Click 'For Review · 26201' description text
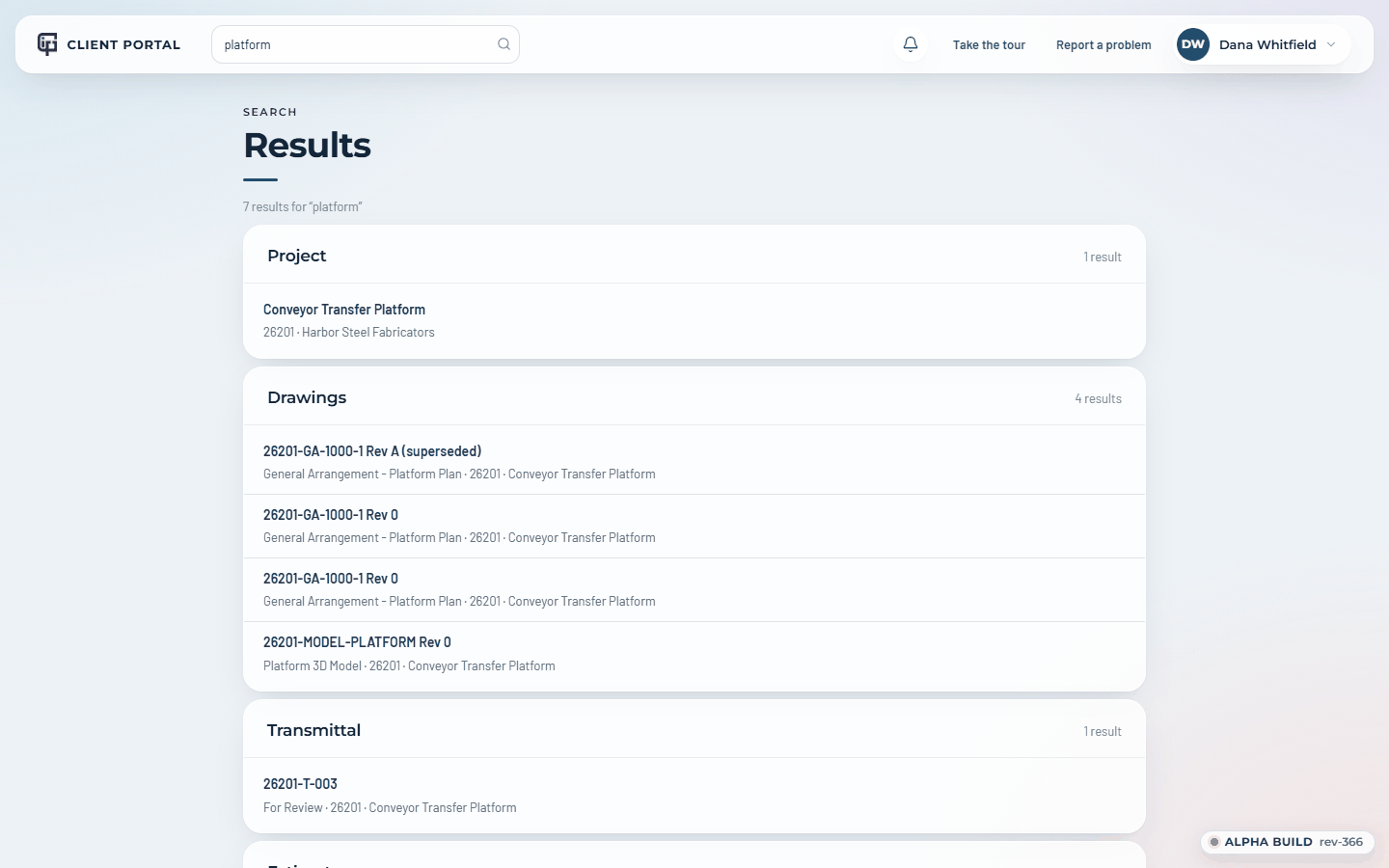Screen dimensions: 1389x868 pyautogui.click(x=313, y=808)
